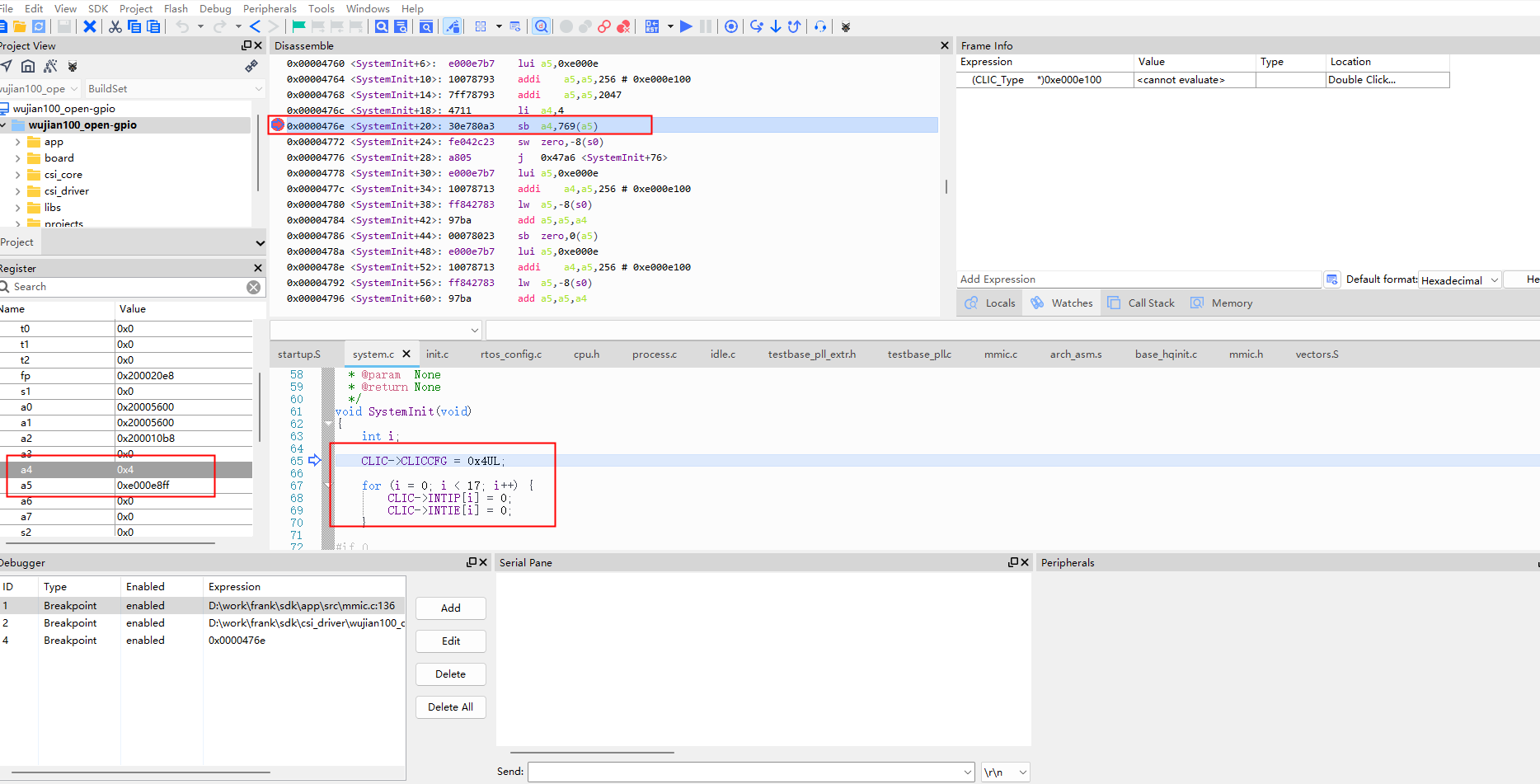
Task: Expand the board folder
Action: click(x=18, y=158)
